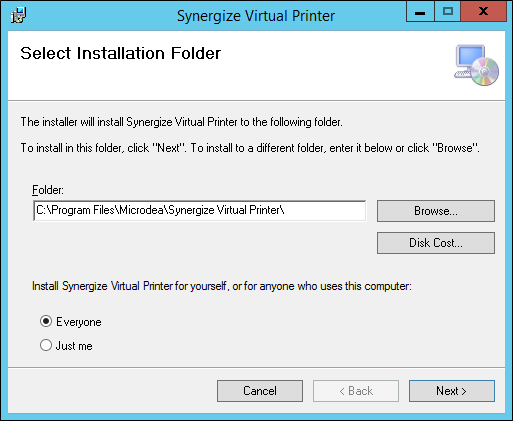Cancel the installation
The image size is (513, 421).
(260, 391)
